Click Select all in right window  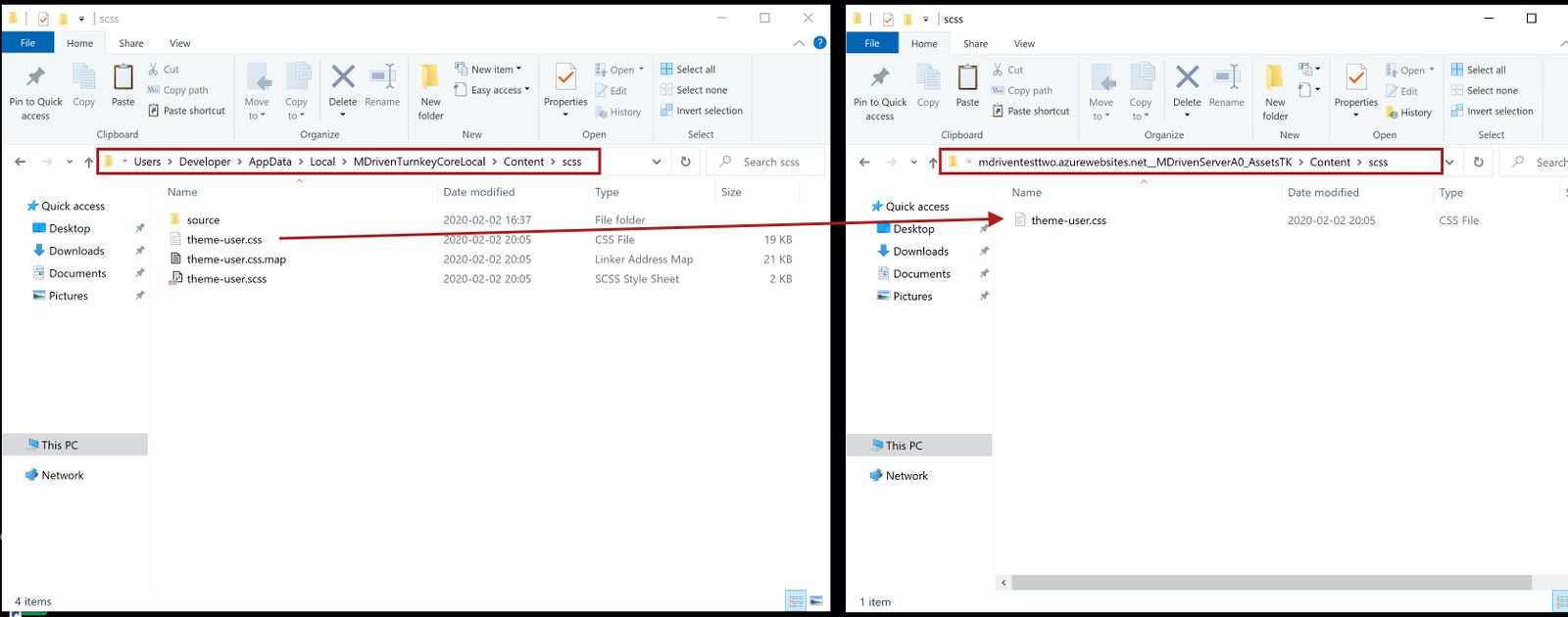pos(1479,71)
